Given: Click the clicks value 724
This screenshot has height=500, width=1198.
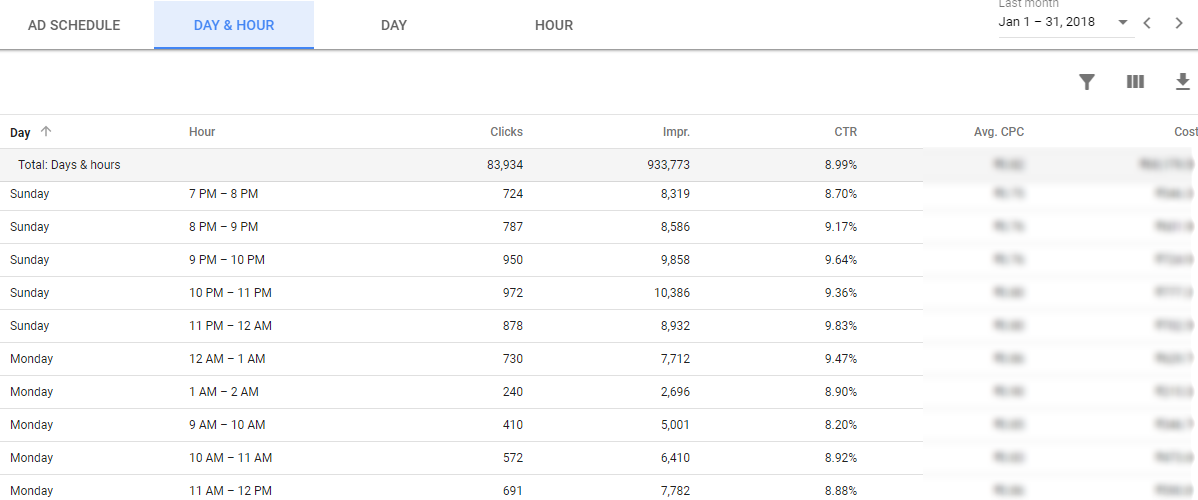Looking at the screenshot, I should (513, 193).
